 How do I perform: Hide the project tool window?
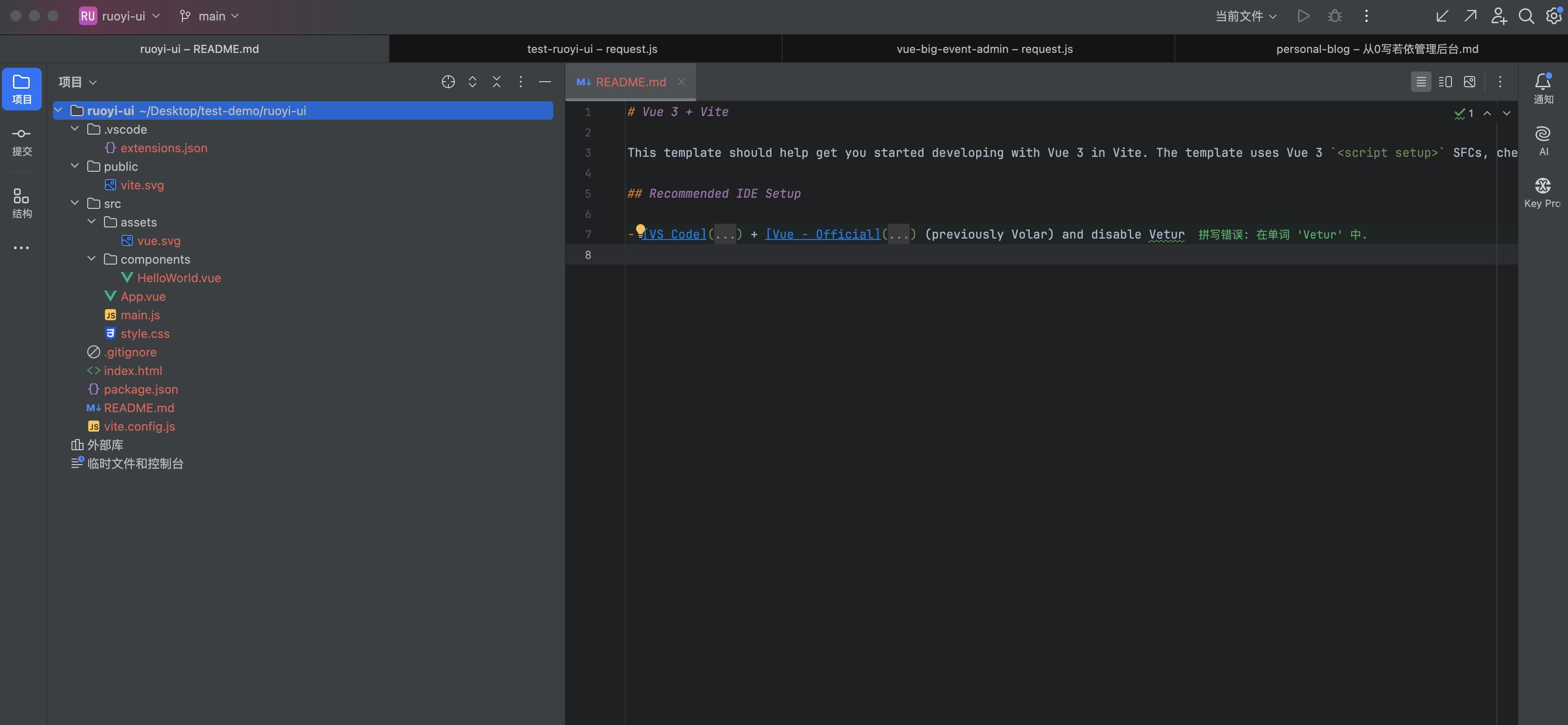(x=545, y=82)
